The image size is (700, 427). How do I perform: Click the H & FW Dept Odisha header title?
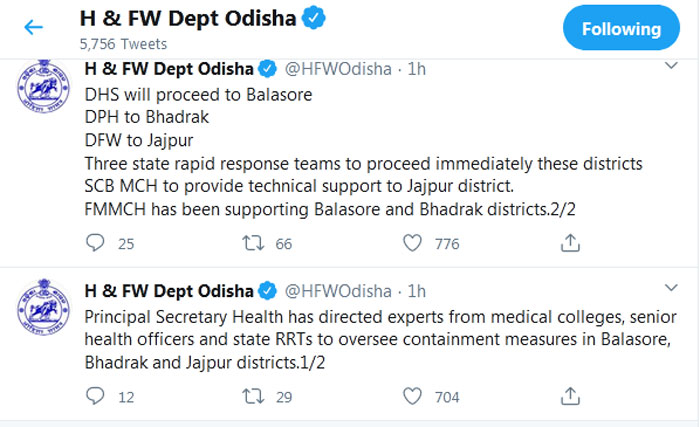[x=188, y=19]
